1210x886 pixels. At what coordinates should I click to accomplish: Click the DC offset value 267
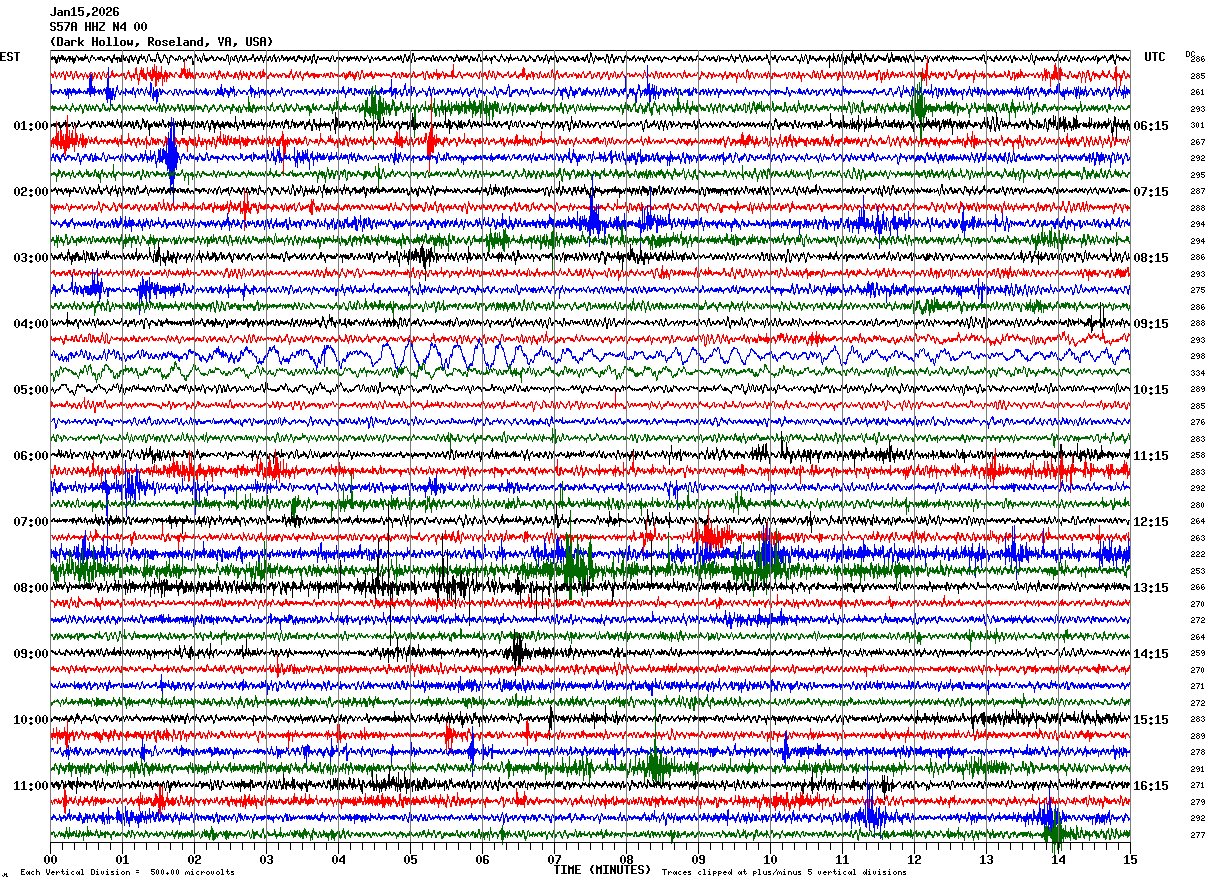coord(1197,142)
